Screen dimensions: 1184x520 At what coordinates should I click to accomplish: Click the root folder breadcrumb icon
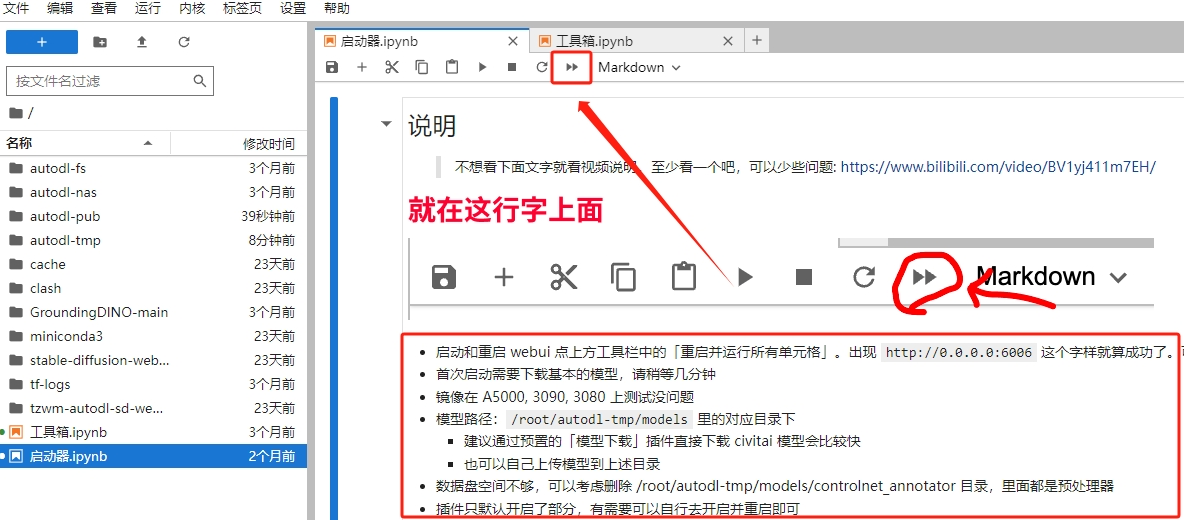pyautogui.click(x=16, y=113)
